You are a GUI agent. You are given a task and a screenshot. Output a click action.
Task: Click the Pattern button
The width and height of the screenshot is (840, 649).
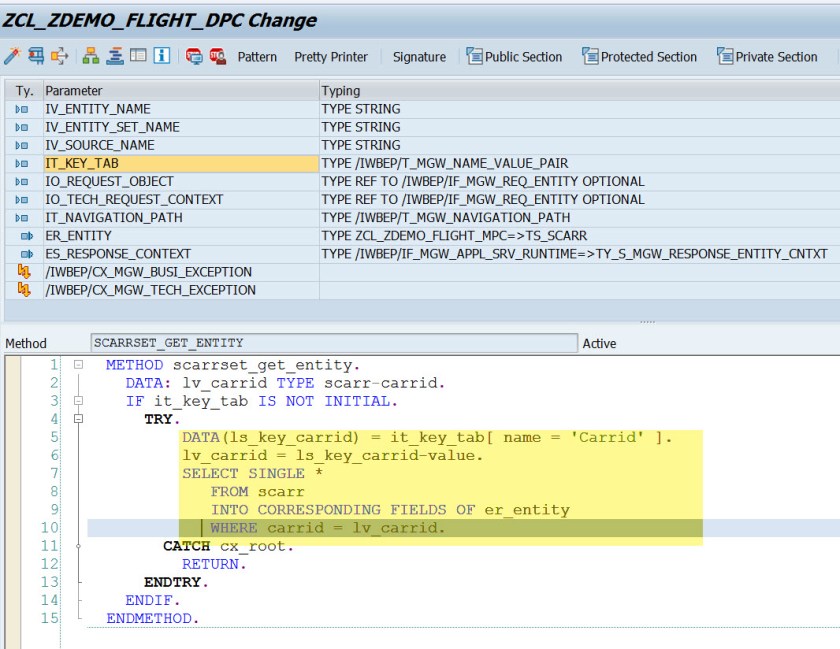[x=257, y=57]
